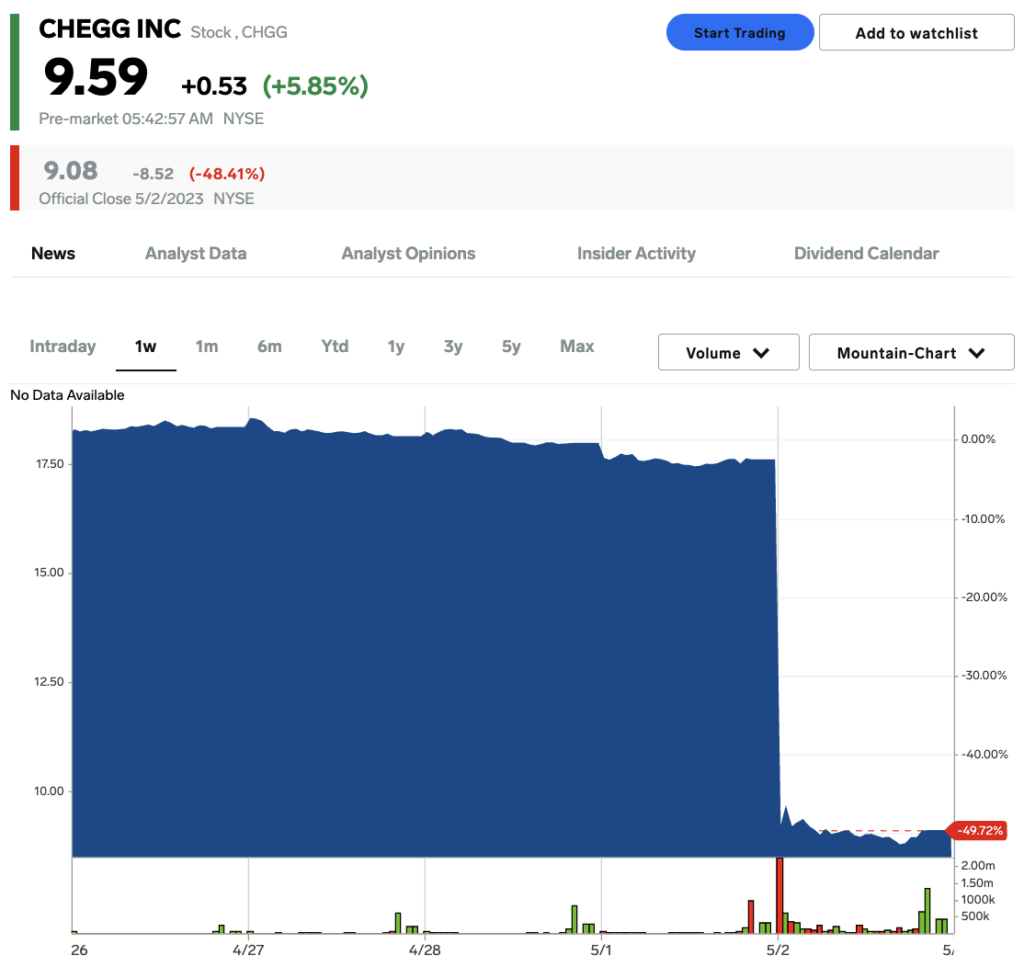Click the -20.00% axis label
Viewport: 1024px width, 967px height.
984,597
